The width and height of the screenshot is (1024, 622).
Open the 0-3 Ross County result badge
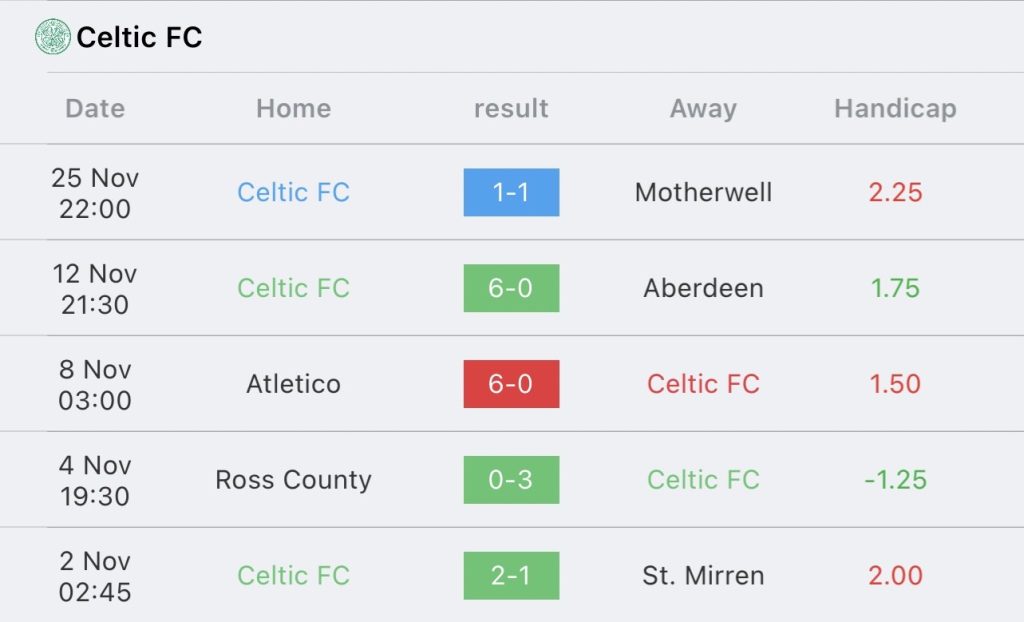click(511, 480)
